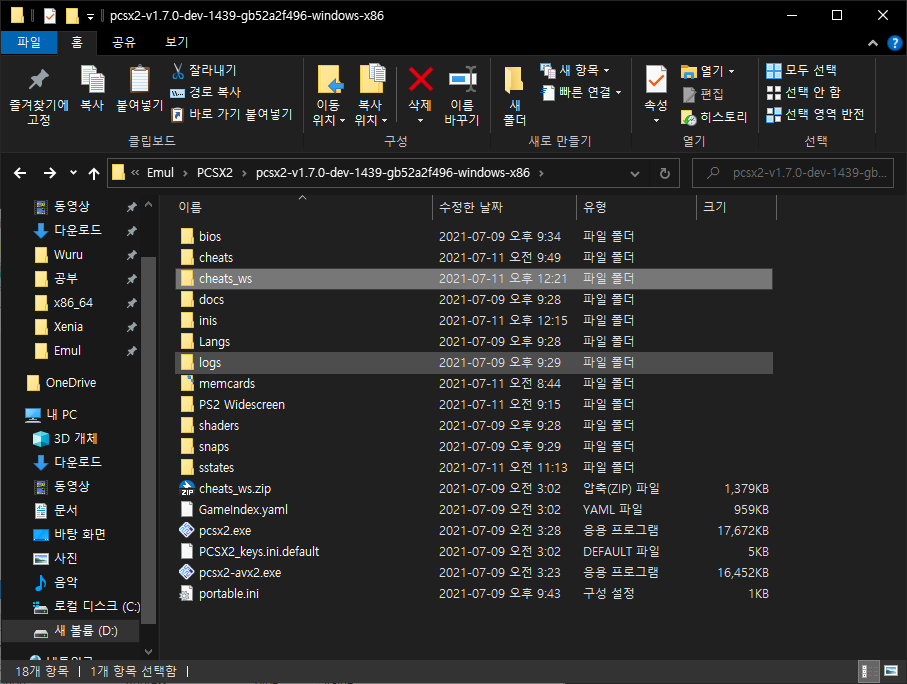Switch to the View ribbon tab

click(x=176, y=42)
